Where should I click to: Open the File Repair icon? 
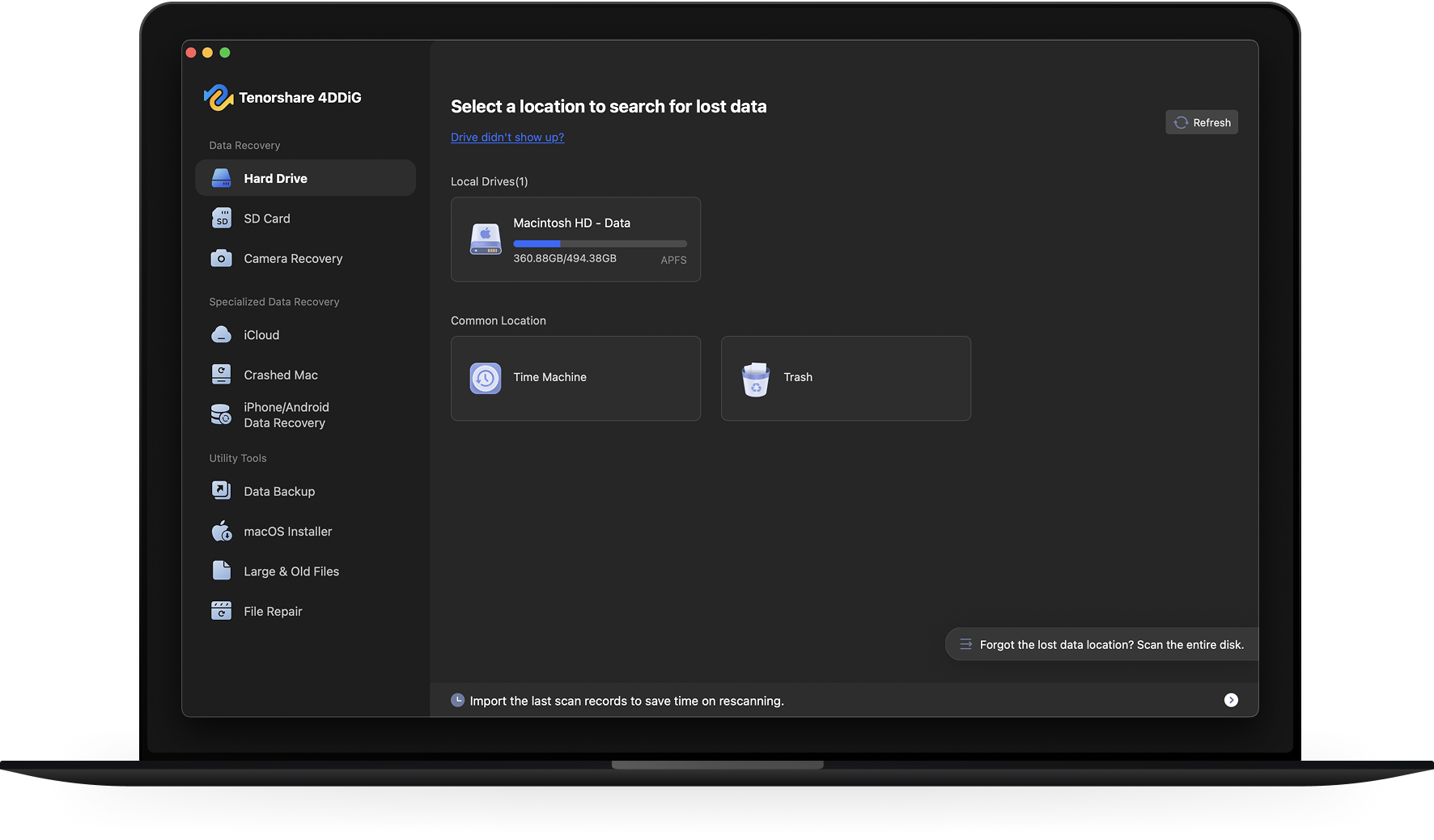pos(221,611)
